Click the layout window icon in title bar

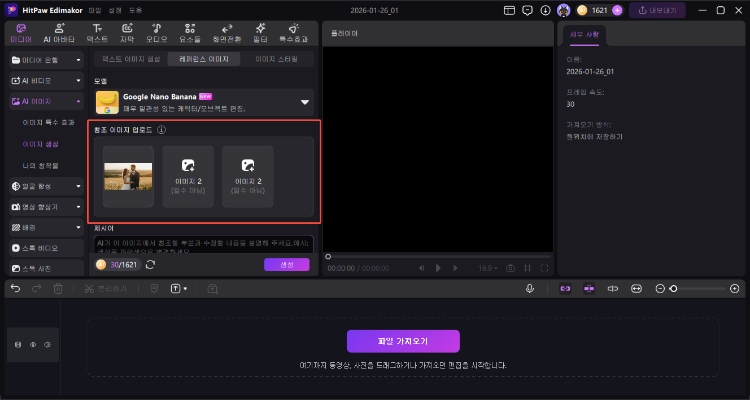(x=509, y=10)
